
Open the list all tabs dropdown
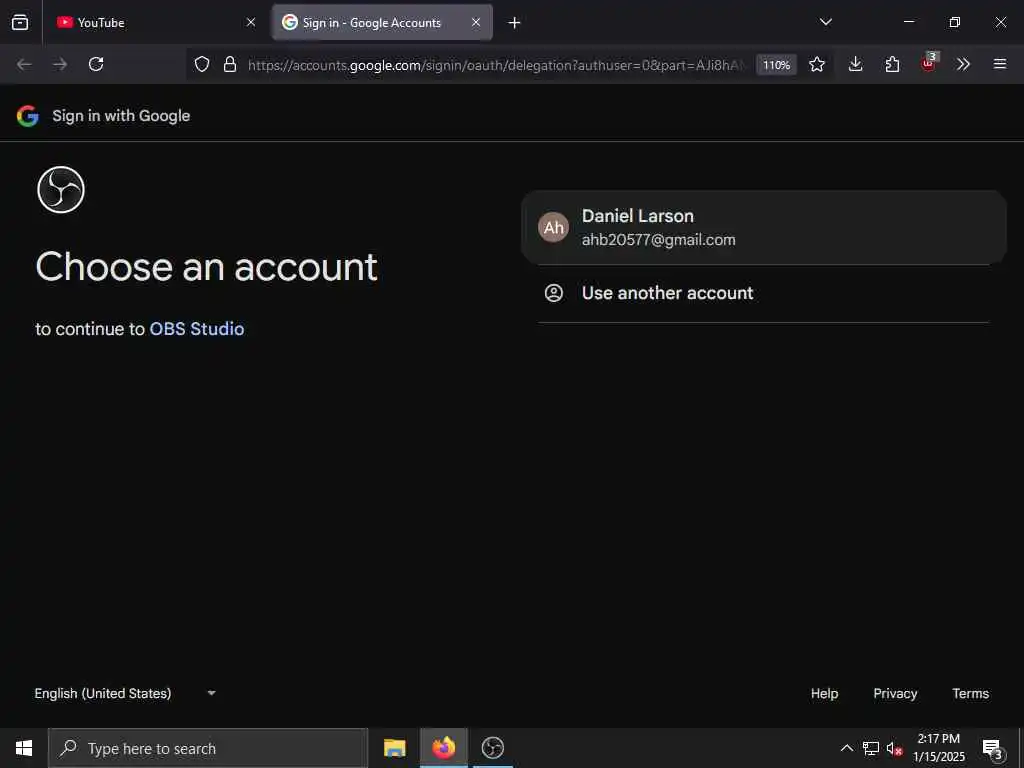tap(825, 22)
